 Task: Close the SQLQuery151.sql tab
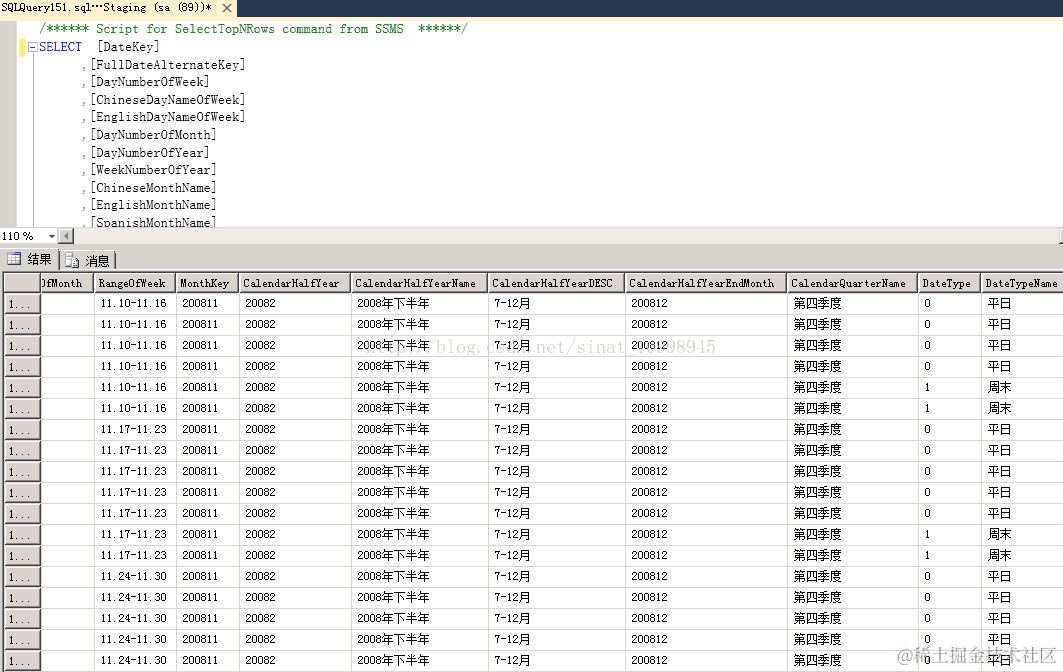(x=227, y=8)
